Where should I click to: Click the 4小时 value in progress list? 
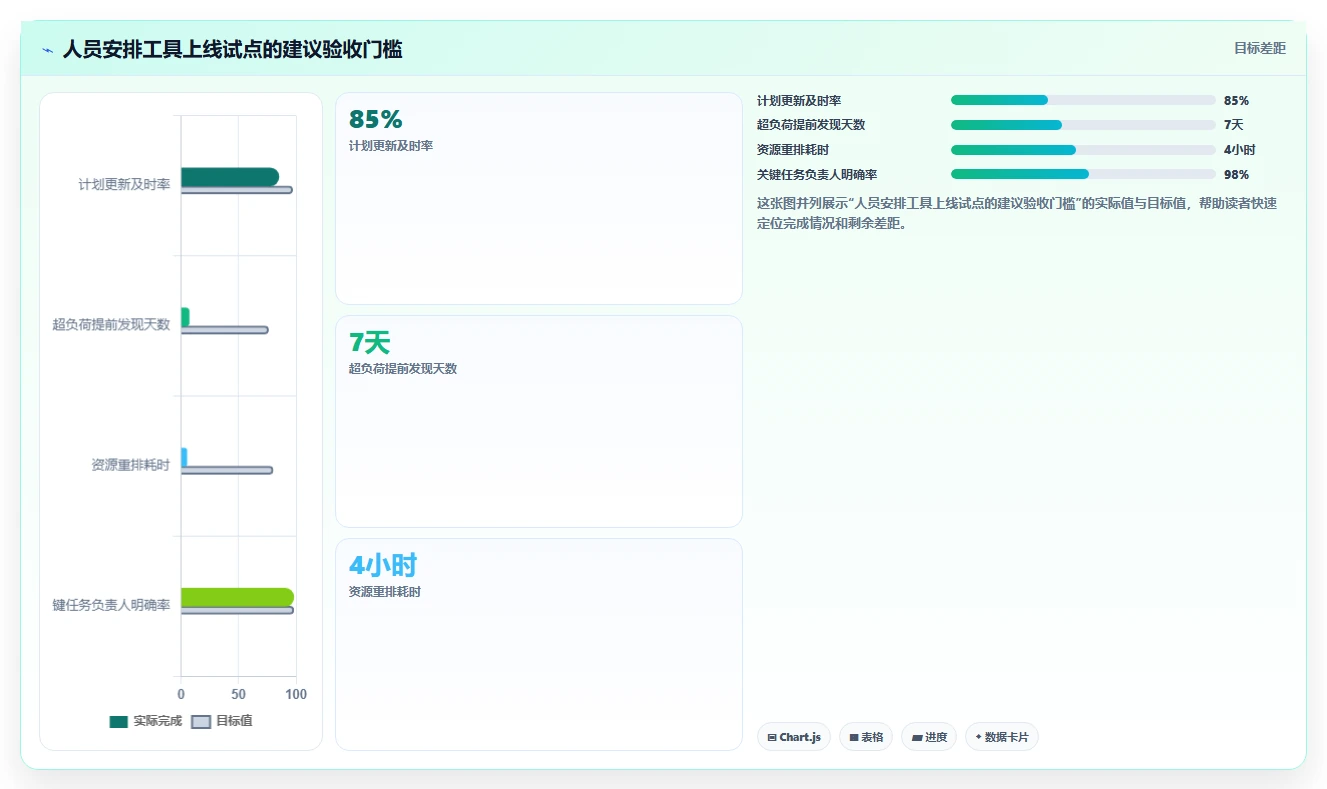point(1239,150)
